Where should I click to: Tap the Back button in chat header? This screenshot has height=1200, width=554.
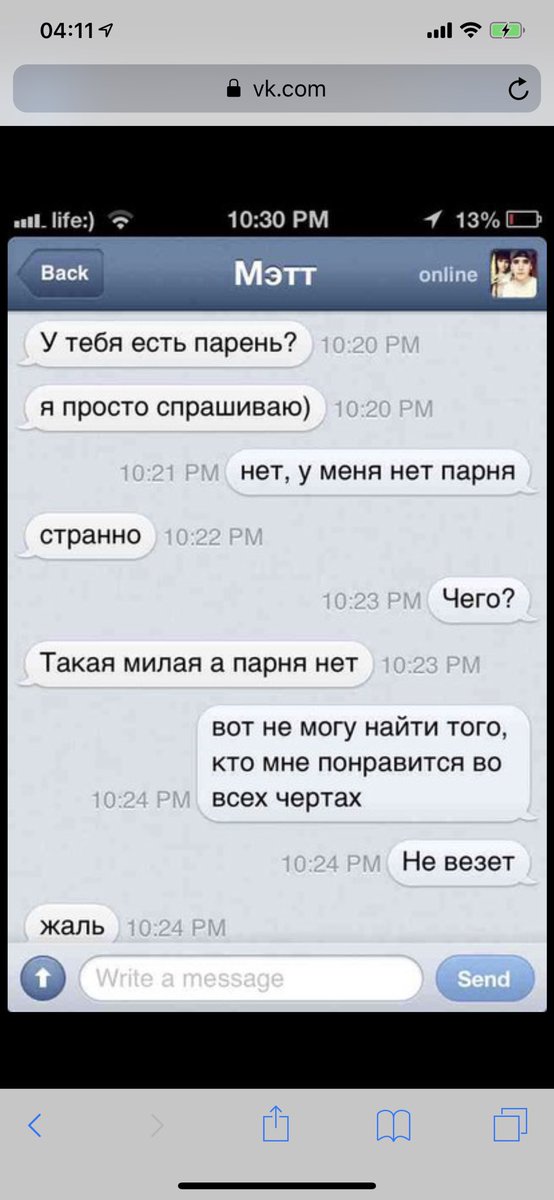pyautogui.click(x=60, y=273)
